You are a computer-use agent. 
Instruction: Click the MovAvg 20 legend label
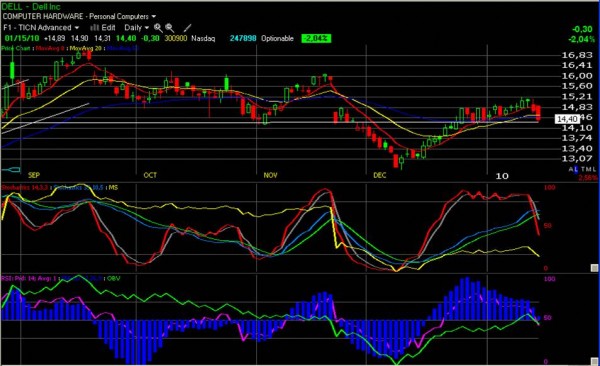pyautogui.click(x=86, y=48)
